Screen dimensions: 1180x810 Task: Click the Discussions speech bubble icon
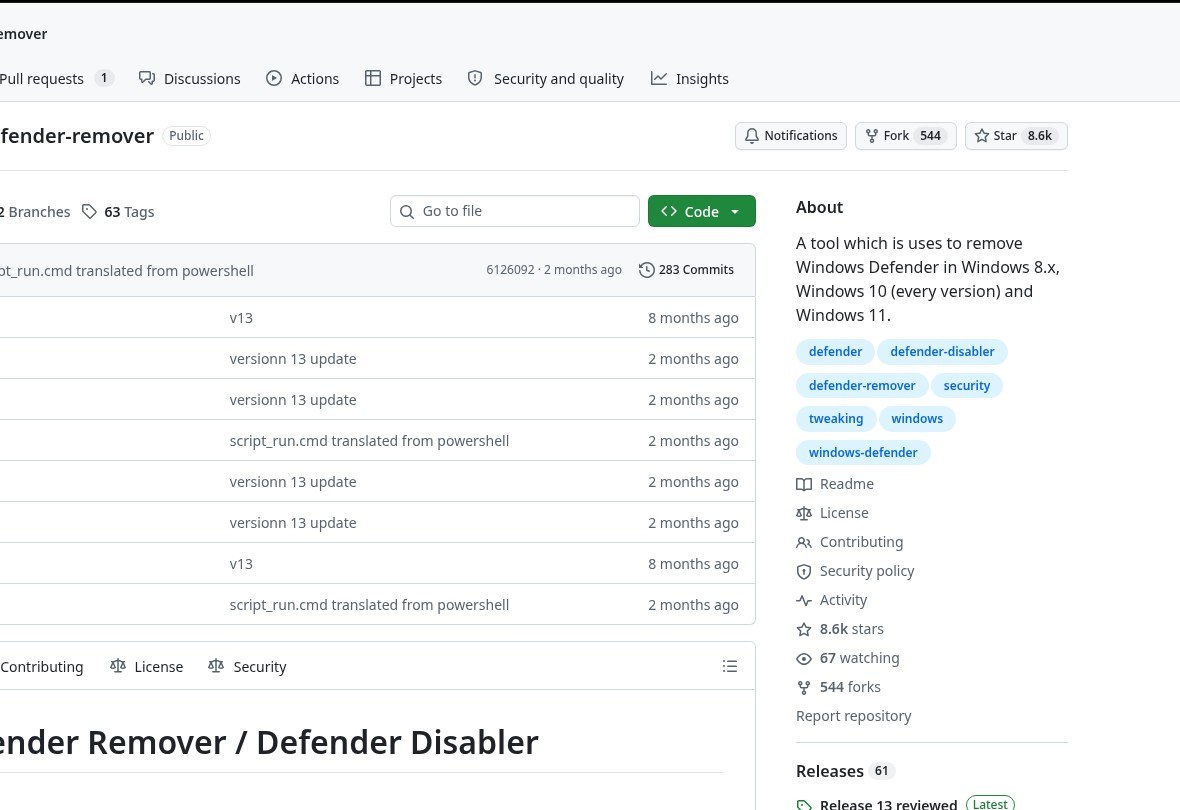coord(147,78)
